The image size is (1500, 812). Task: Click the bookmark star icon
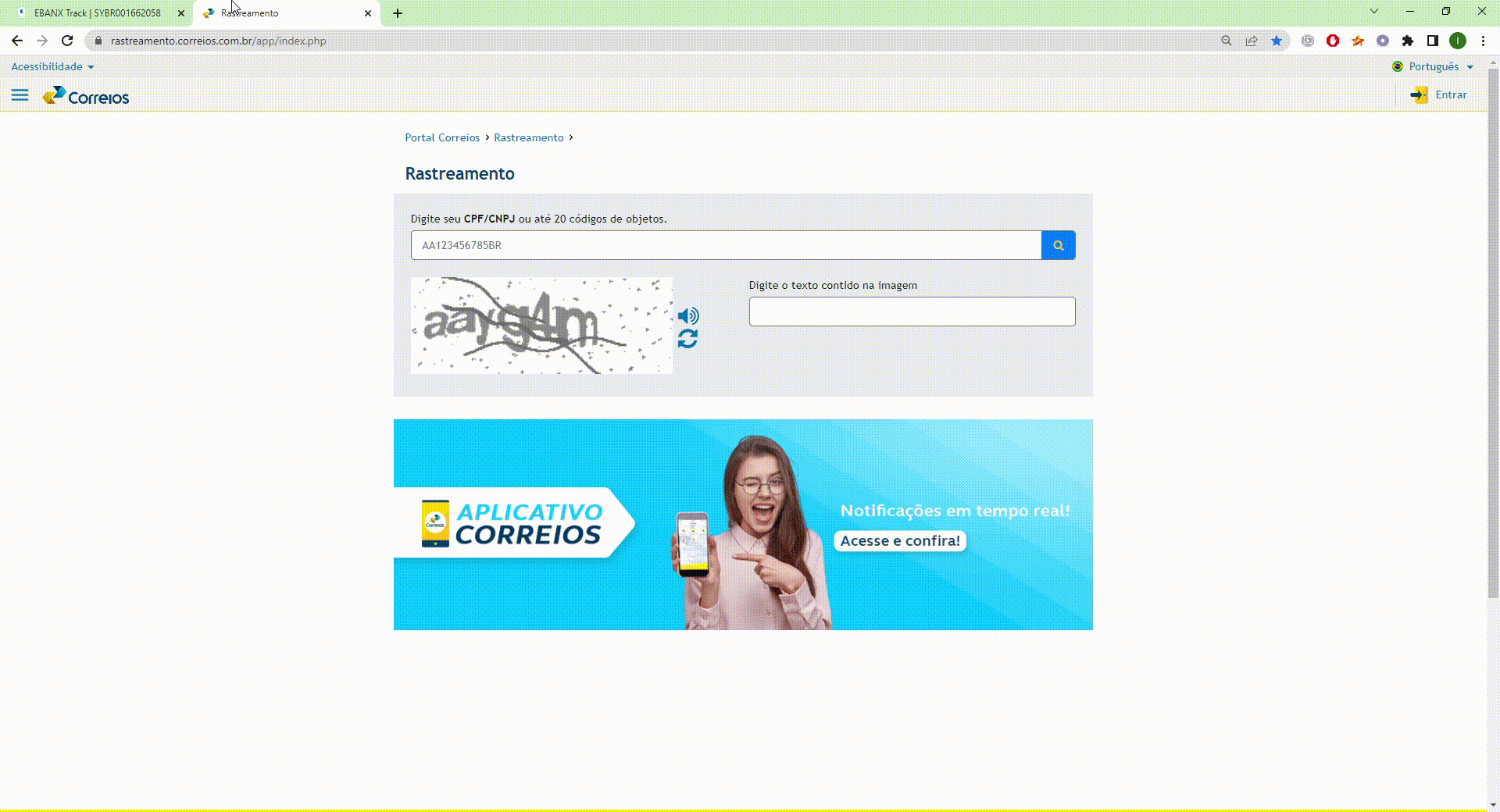(1277, 41)
